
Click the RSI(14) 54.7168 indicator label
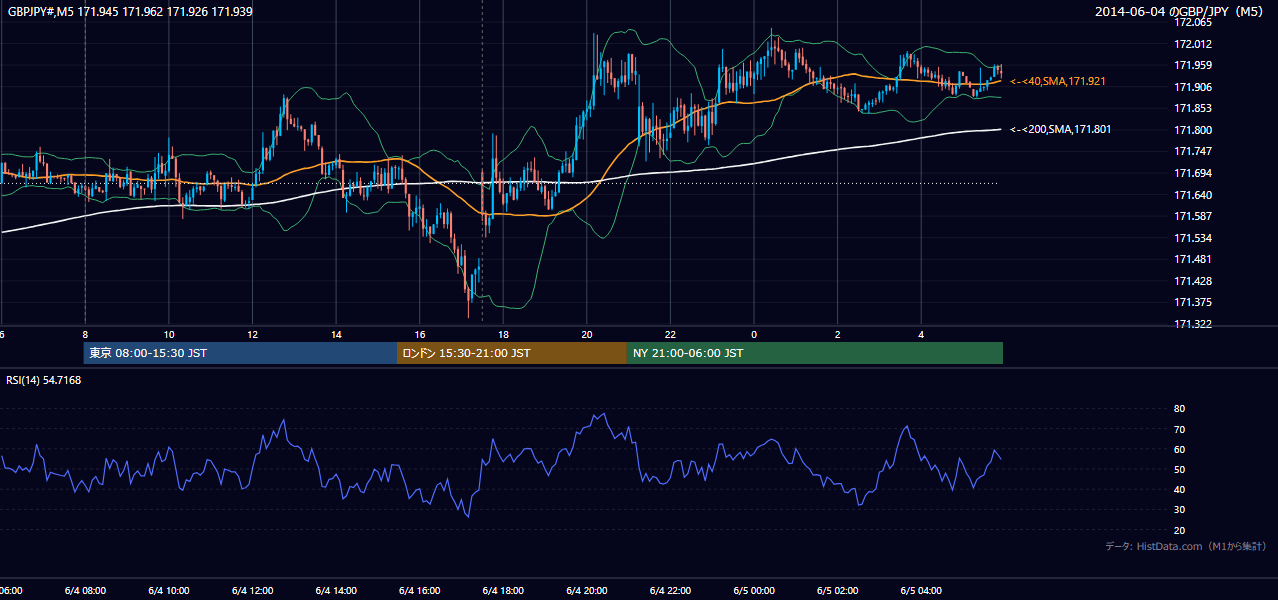pos(44,380)
